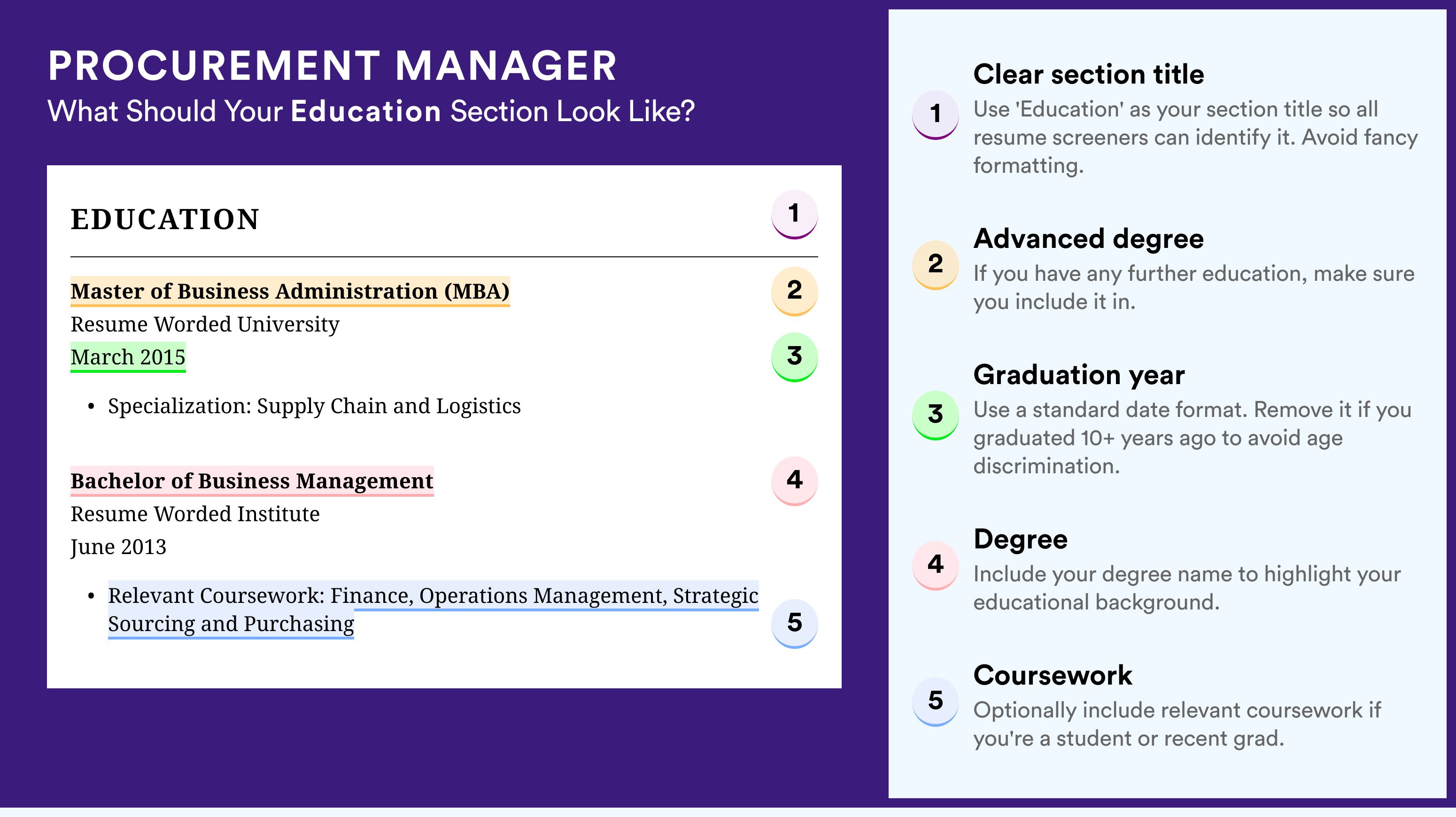This screenshot has width=1456, height=817.
Task: Click the Graduation year heading
Action: coord(1079,375)
